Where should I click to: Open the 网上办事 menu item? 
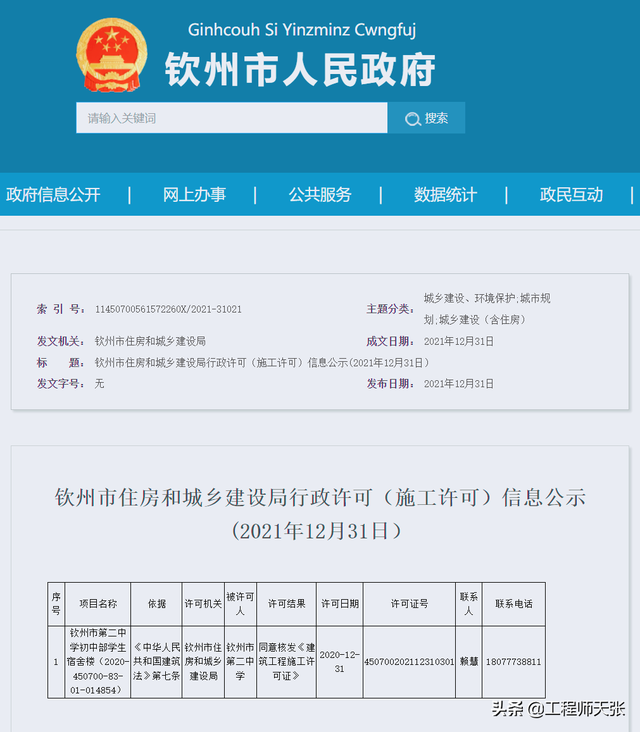[x=194, y=195]
